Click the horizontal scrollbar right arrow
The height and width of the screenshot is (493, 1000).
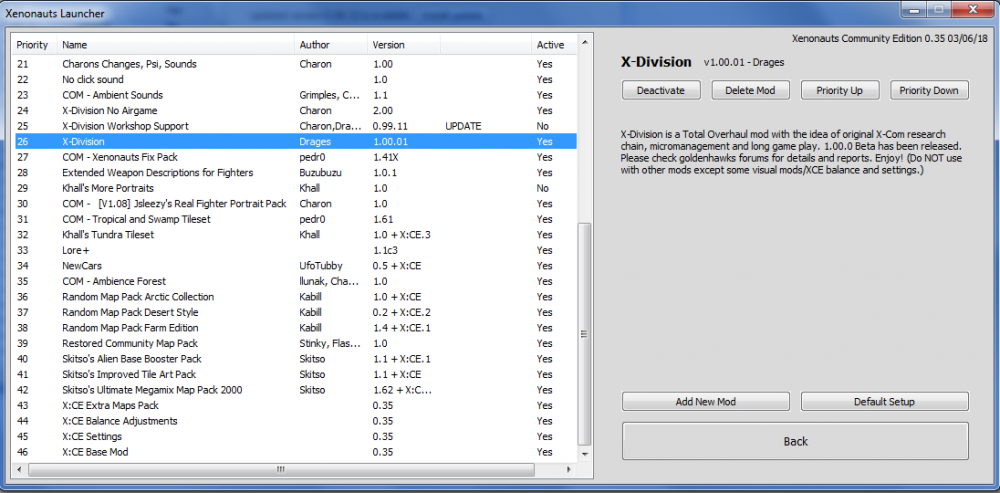click(x=570, y=469)
